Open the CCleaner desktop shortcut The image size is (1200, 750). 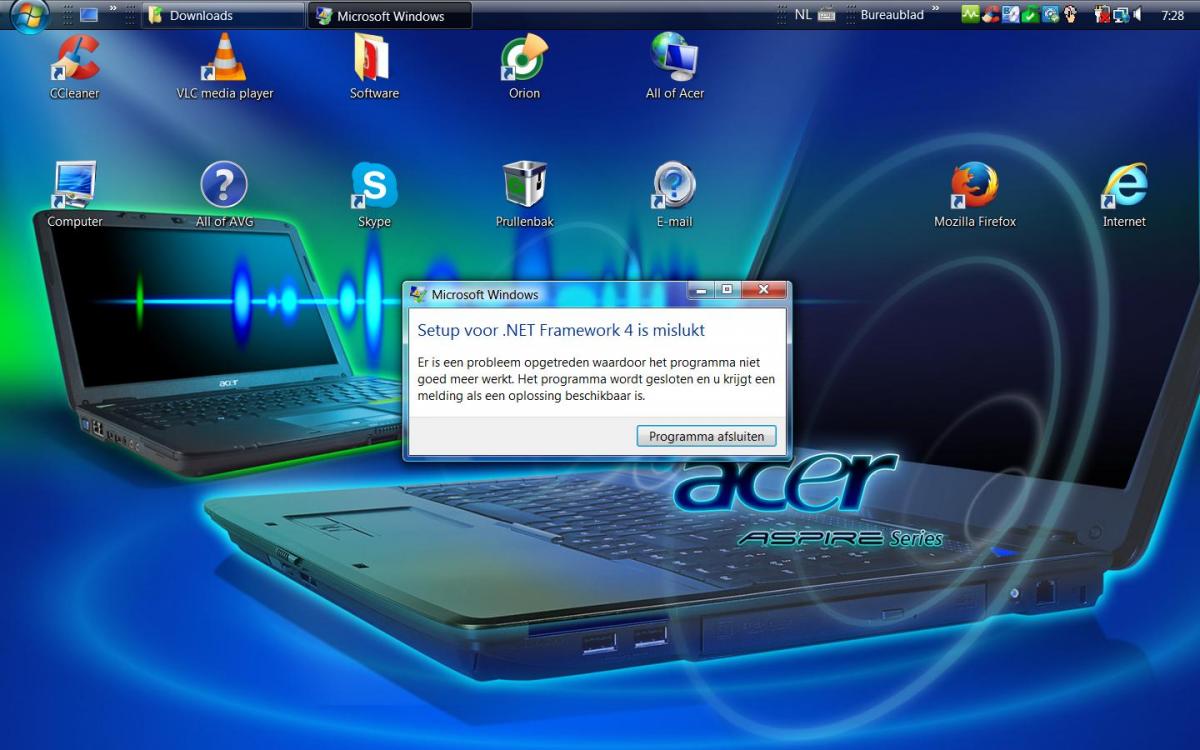(75, 67)
